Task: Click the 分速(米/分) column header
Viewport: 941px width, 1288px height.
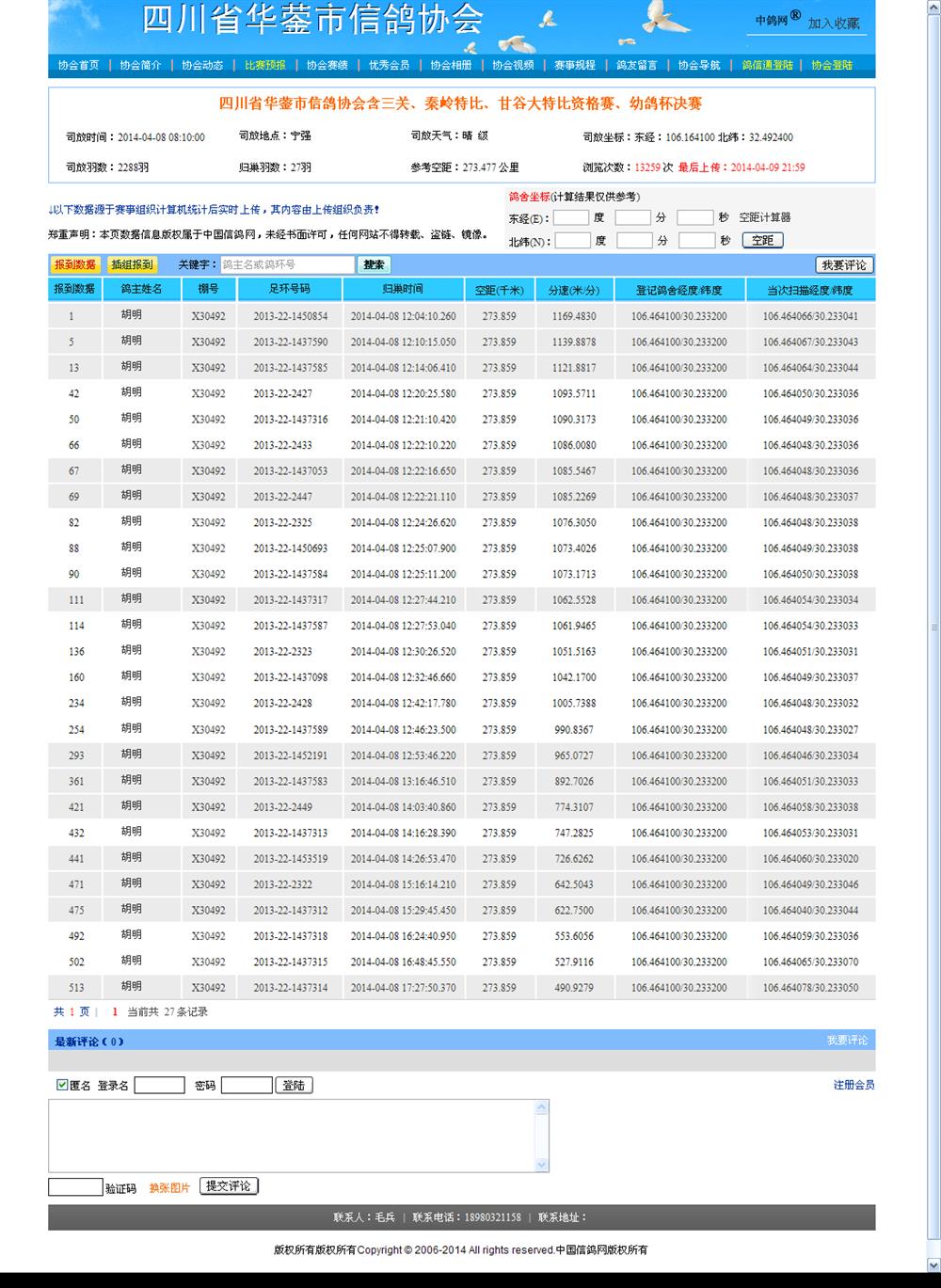Action: (x=574, y=290)
